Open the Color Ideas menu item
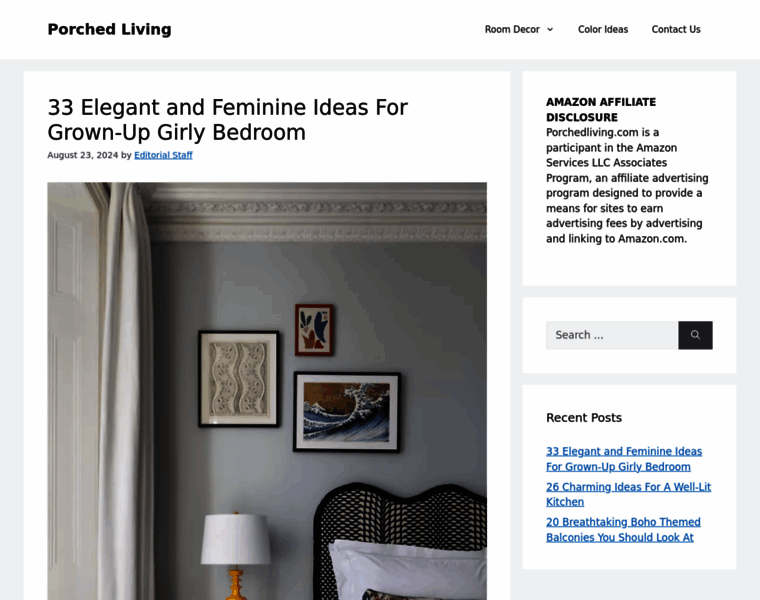This screenshot has height=600, width=760. click(x=602, y=30)
